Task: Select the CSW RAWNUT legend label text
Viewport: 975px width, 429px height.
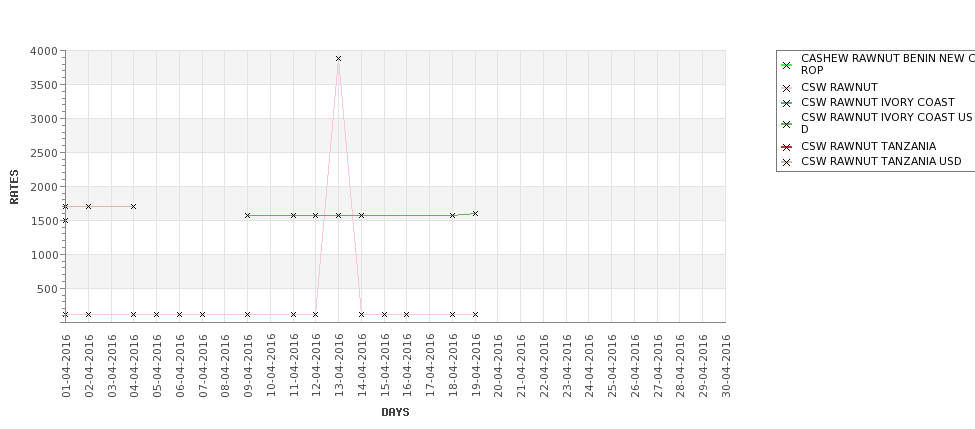Action: coord(839,88)
